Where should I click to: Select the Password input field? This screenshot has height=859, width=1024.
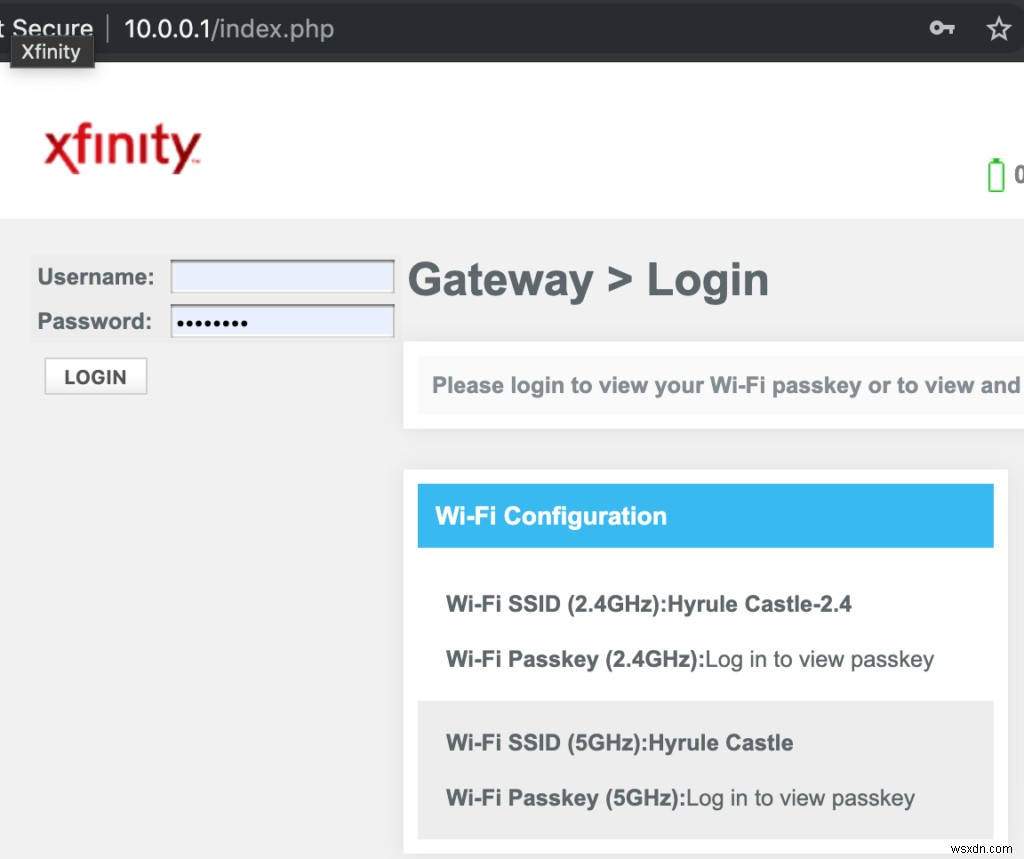click(x=282, y=321)
